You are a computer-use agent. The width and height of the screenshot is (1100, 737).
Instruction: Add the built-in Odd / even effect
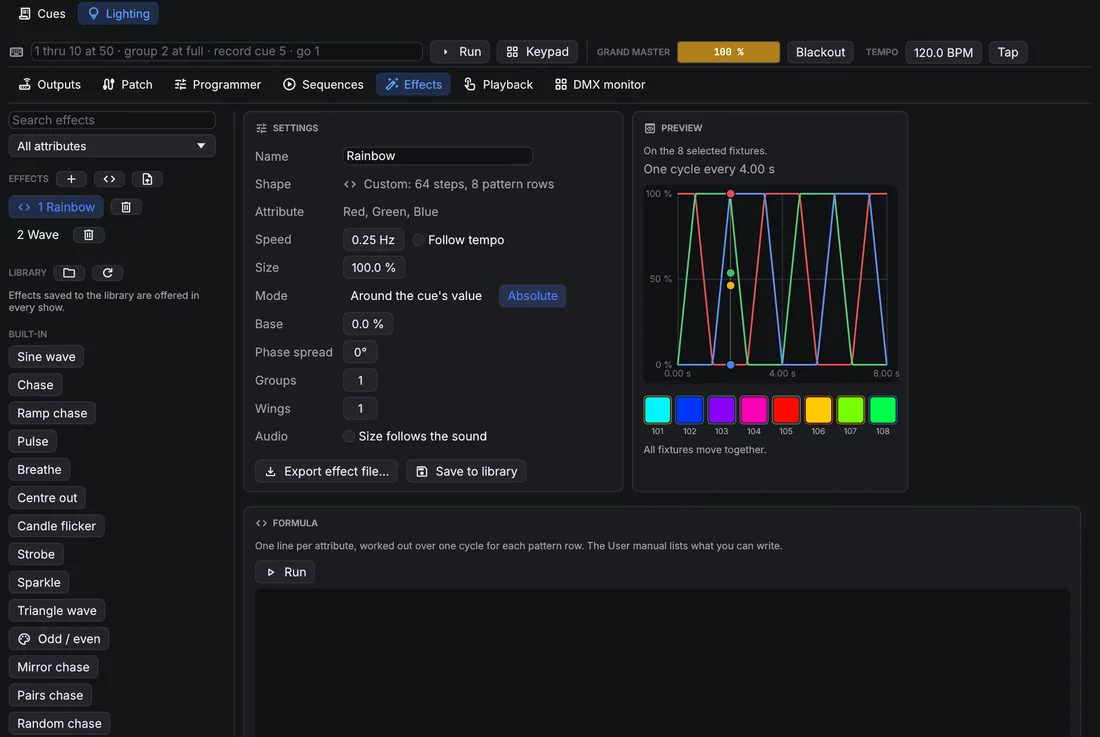[59, 639]
